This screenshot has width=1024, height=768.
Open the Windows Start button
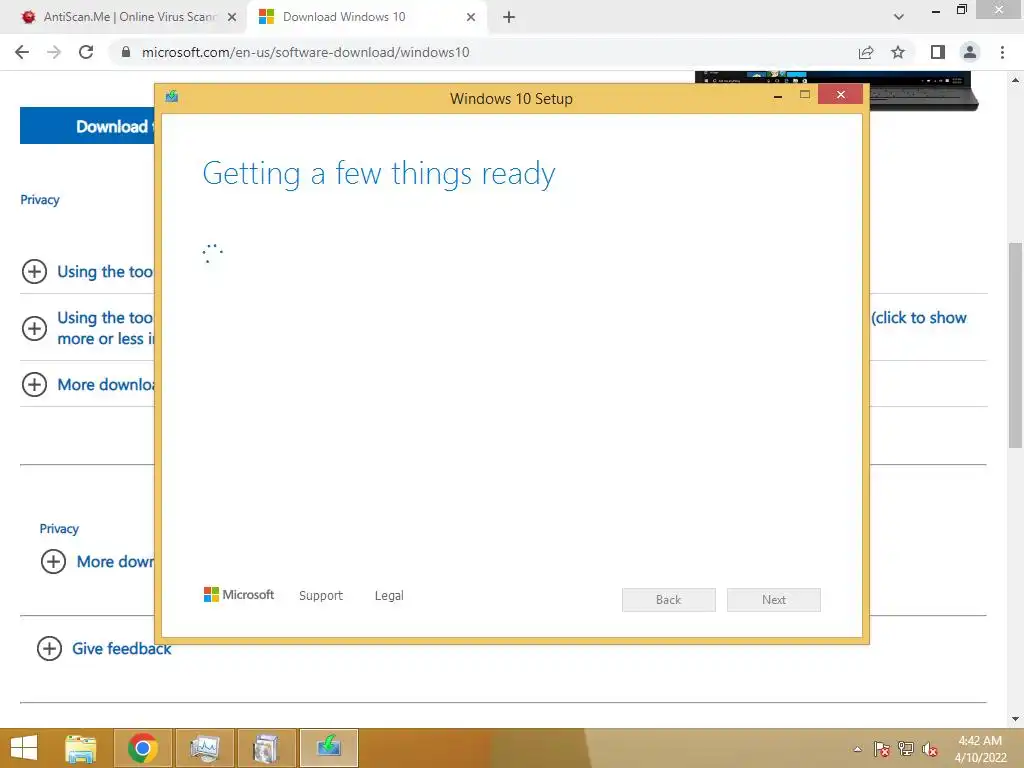(24, 748)
